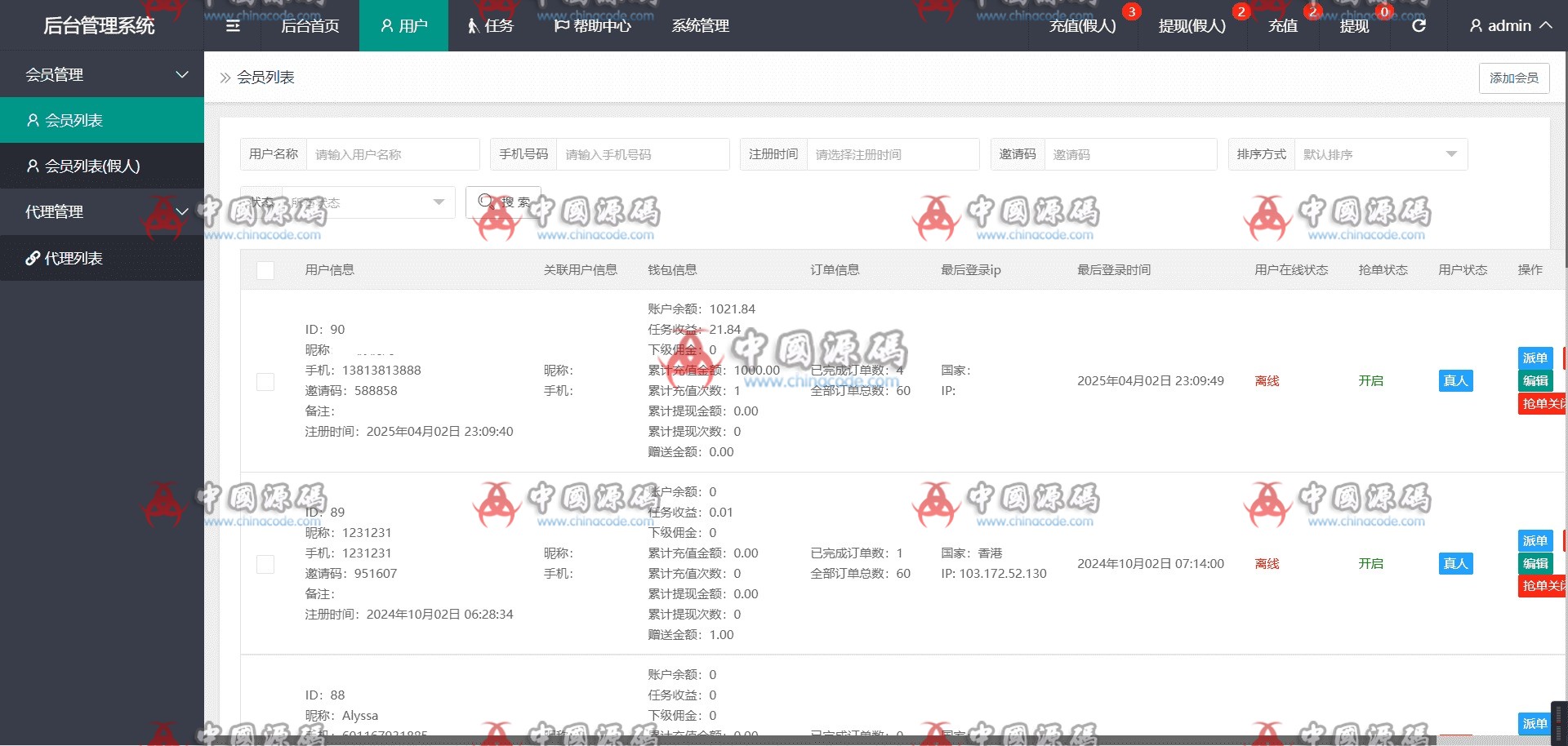Open 充值(假人) notification with badge 3

[1082, 26]
